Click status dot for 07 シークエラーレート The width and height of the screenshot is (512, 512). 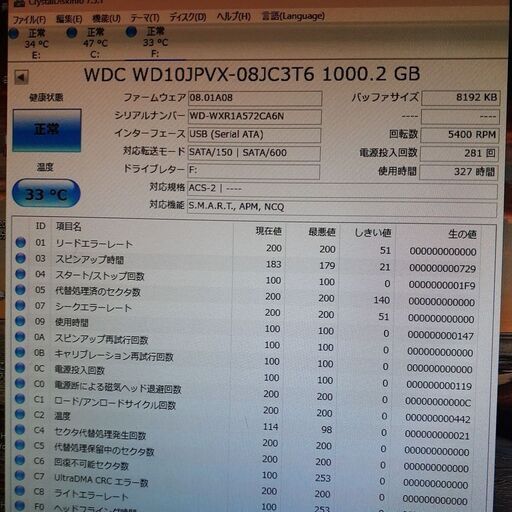[x=20, y=305]
